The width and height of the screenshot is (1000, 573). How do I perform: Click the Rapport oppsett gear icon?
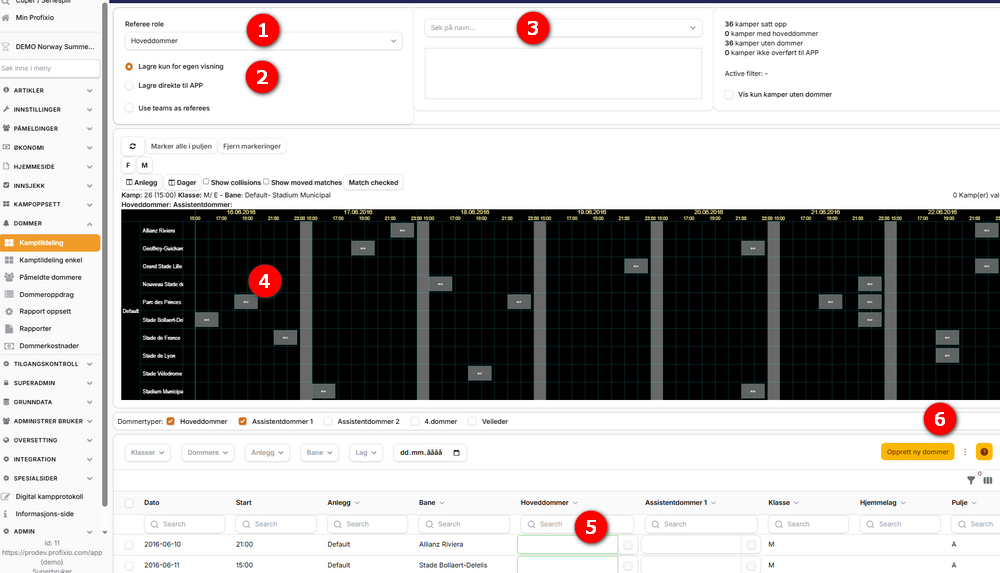click(9, 311)
